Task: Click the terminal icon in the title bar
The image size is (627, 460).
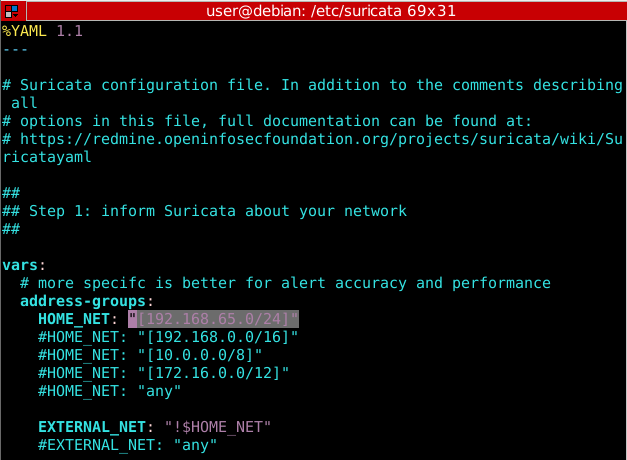Action: click(11, 11)
